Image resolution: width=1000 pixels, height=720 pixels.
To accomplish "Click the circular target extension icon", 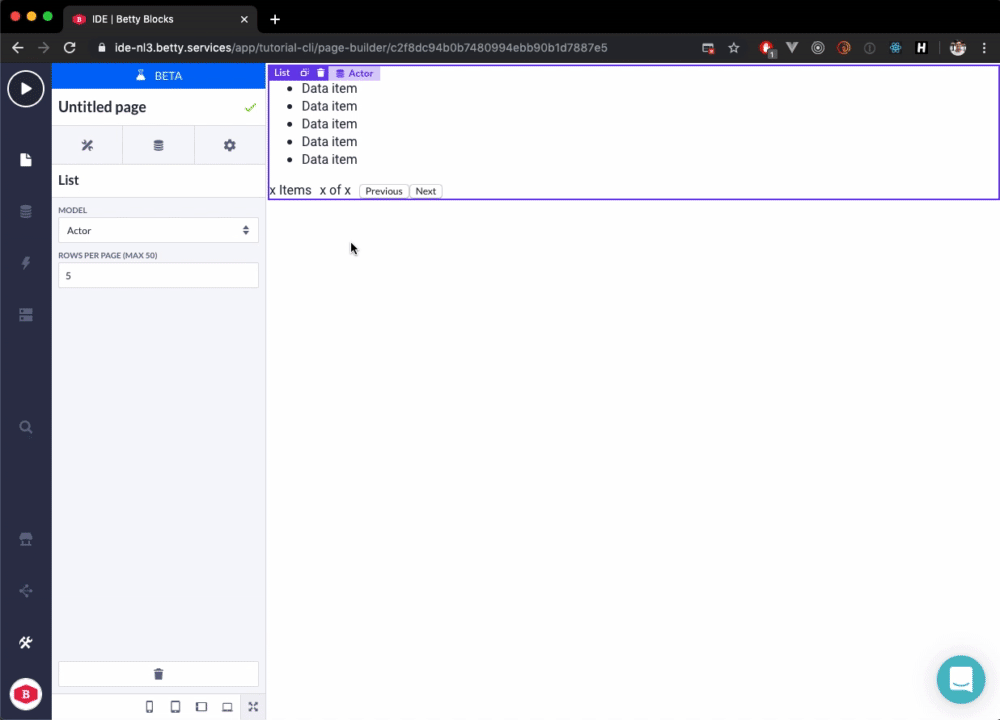I will pos(818,48).
